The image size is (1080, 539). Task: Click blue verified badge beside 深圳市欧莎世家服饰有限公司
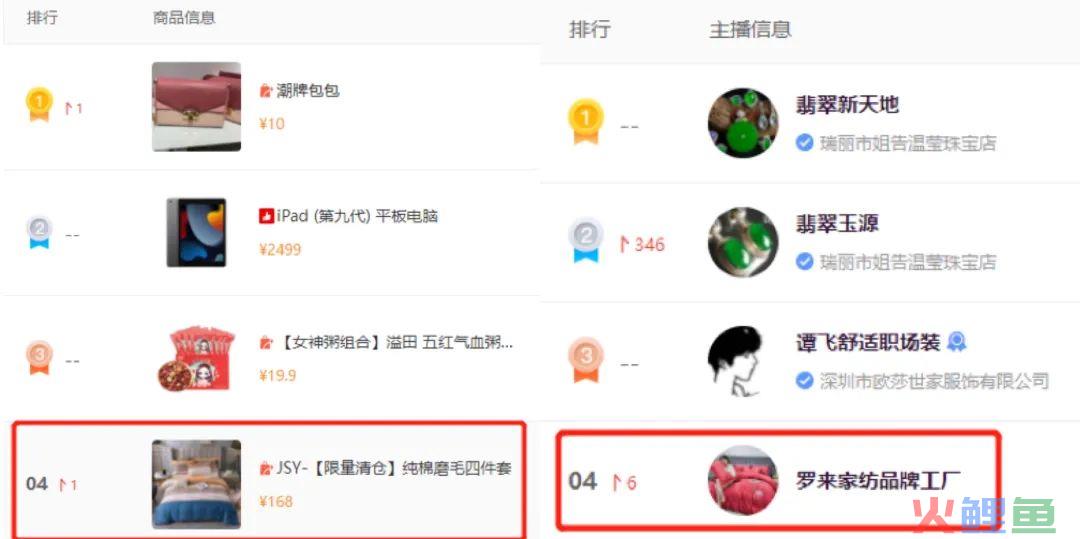point(804,380)
